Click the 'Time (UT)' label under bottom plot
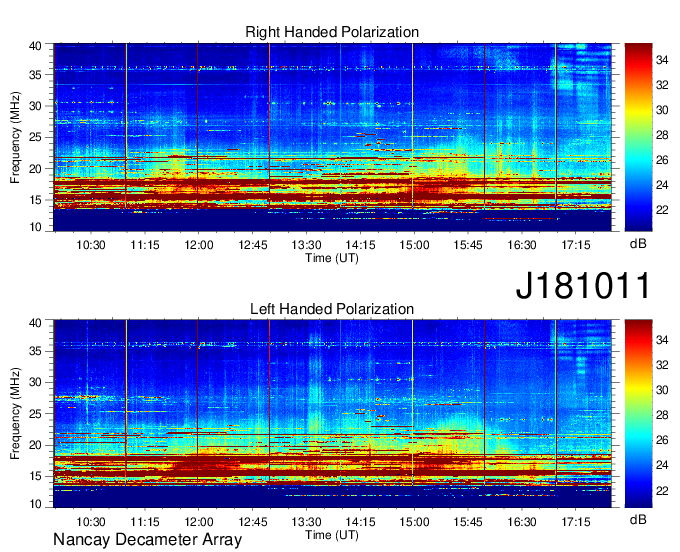This screenshot has width=680, height=552. (x=332, y=535)
